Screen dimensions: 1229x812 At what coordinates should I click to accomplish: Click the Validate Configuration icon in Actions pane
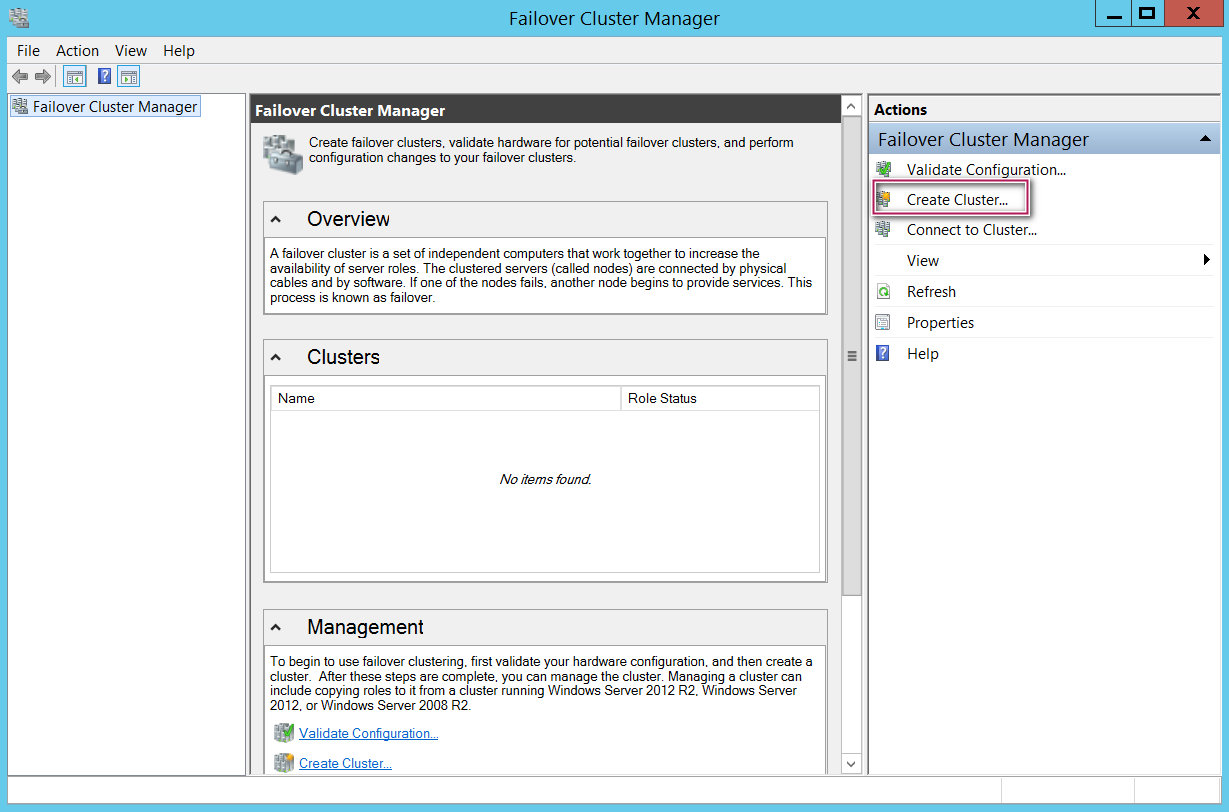883,169
